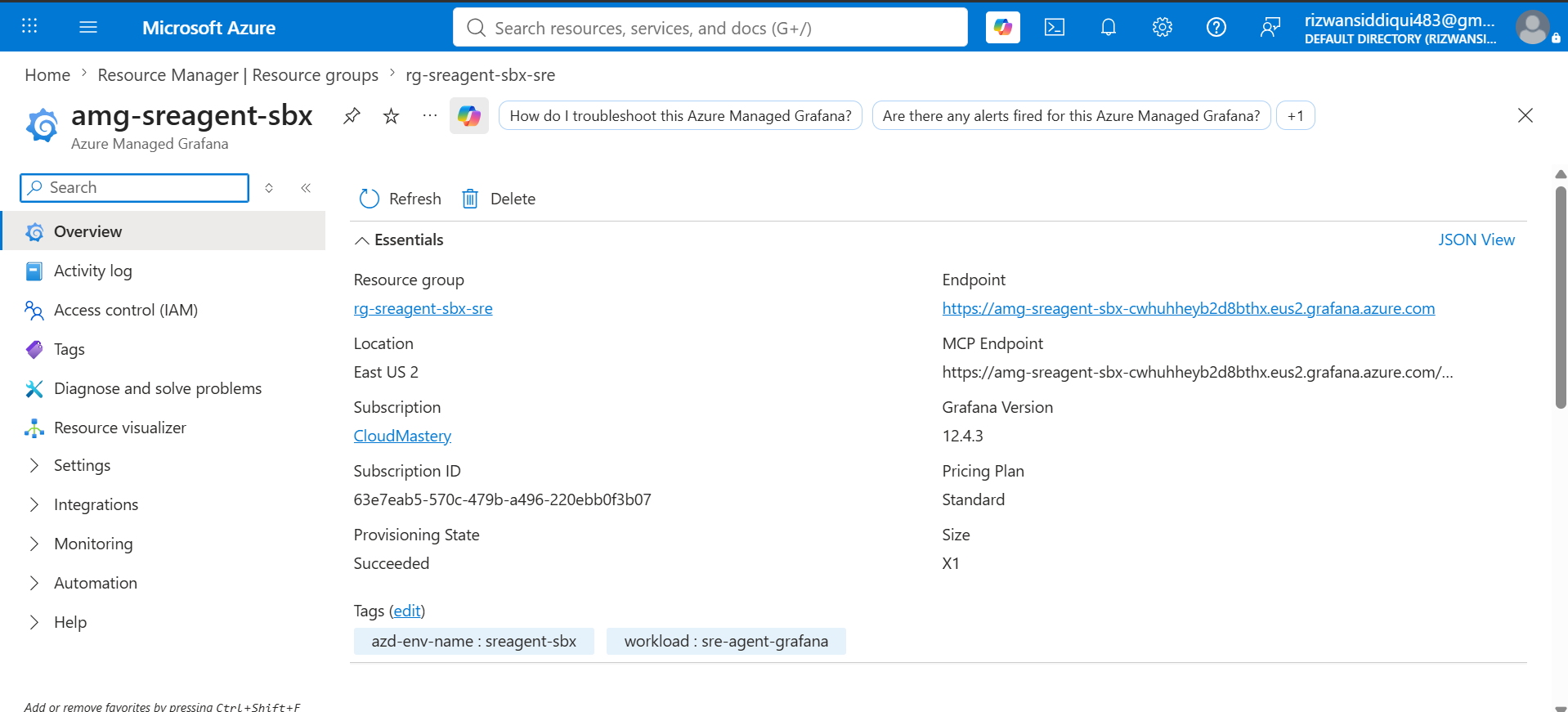Screen dimensions: 1568x712
Task: Refresh the overview page
Action: tap(401, 199)
